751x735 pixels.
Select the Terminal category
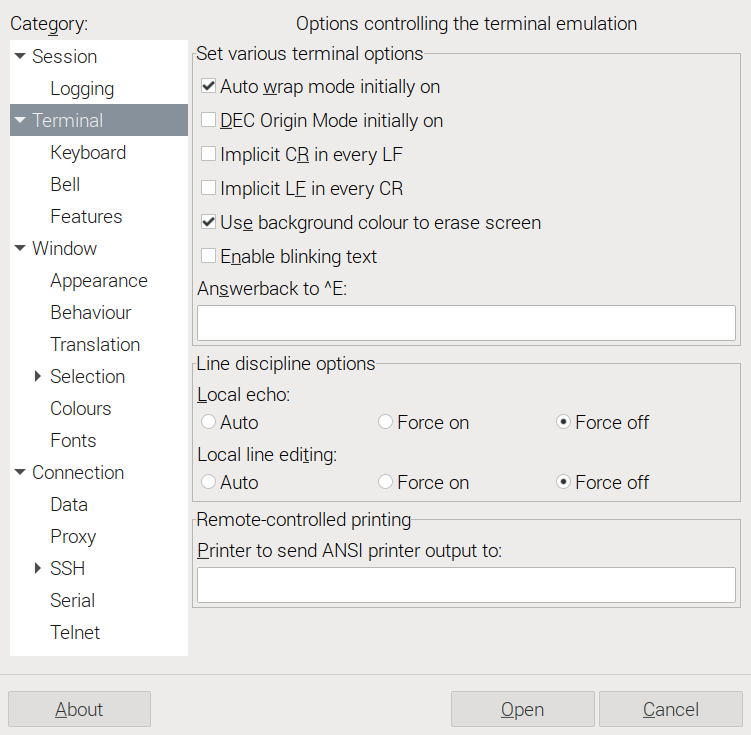68,120
